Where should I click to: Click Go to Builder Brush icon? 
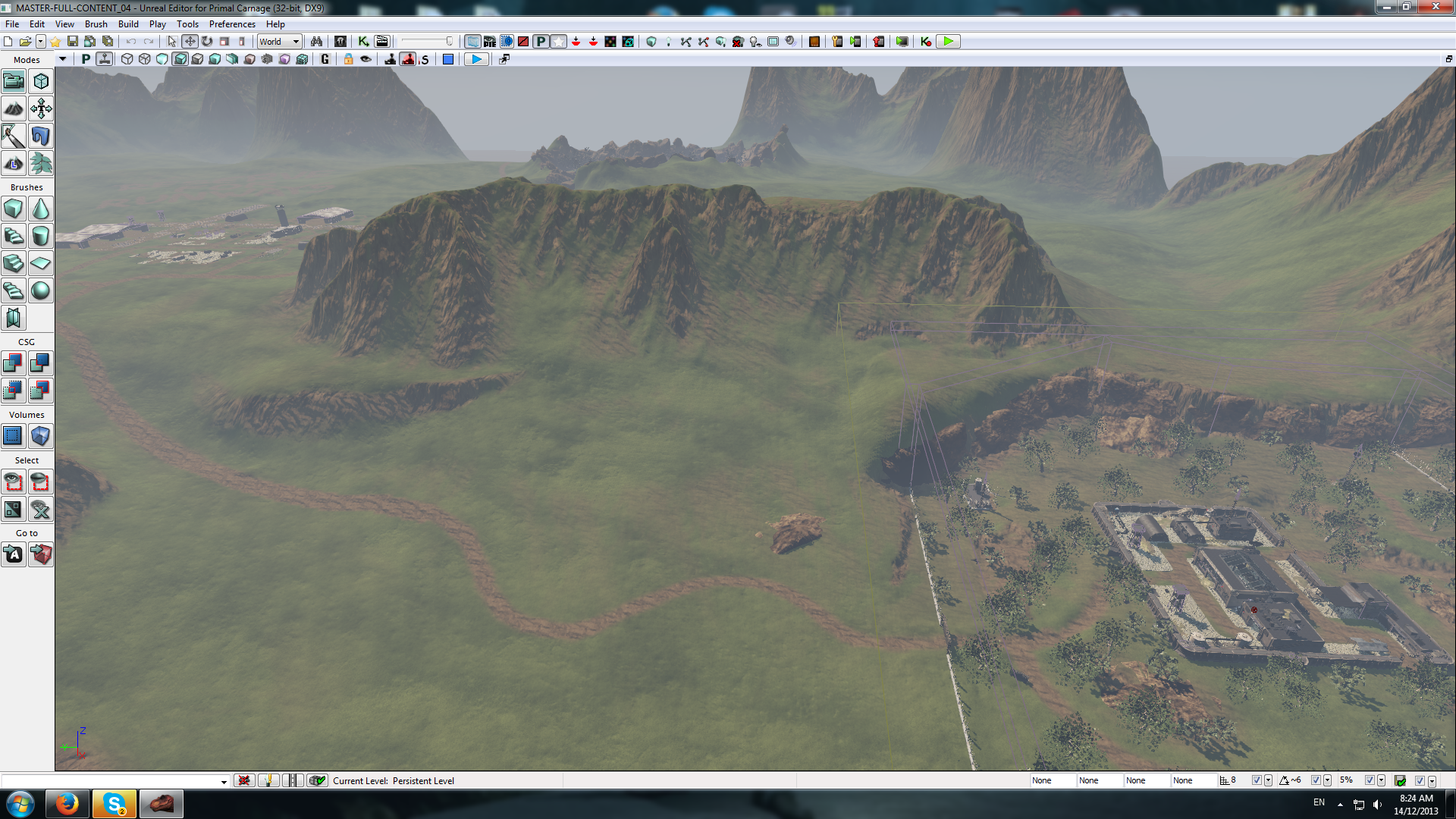point(41,554)
